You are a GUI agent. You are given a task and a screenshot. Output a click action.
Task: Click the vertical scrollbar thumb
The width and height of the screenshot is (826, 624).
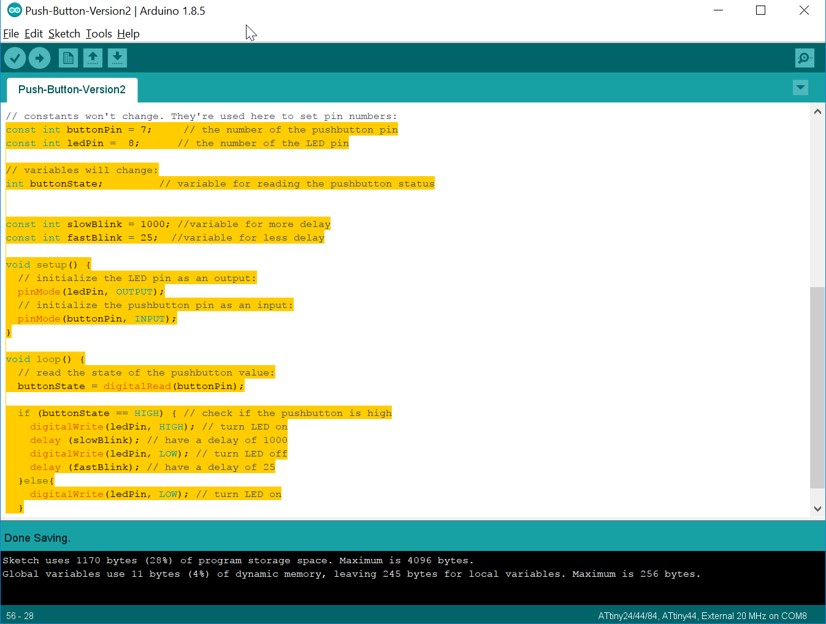click(818, 387)
